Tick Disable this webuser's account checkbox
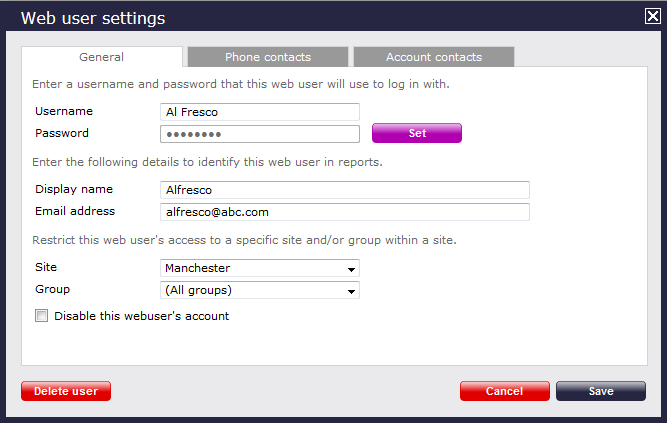667x423 pixels. tap(42, 316)
